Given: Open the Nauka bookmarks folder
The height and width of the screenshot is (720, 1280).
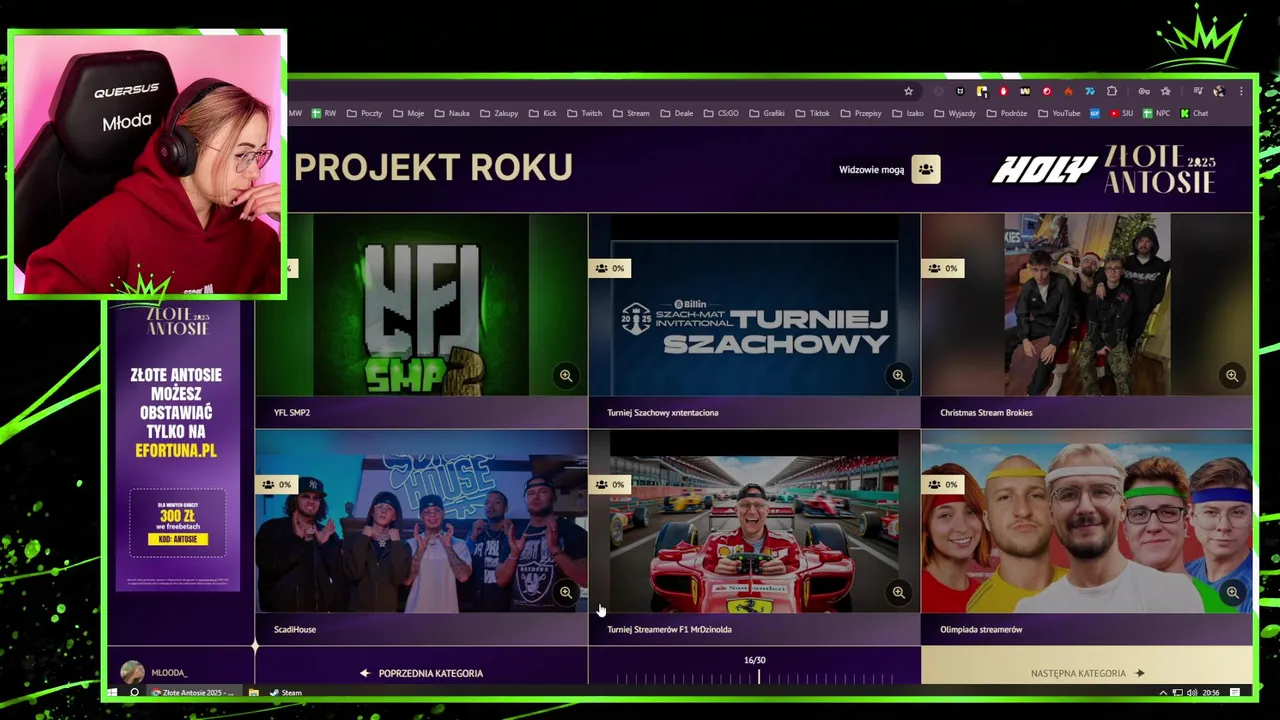Looking at the screenshot, I should tap(452, 113).
